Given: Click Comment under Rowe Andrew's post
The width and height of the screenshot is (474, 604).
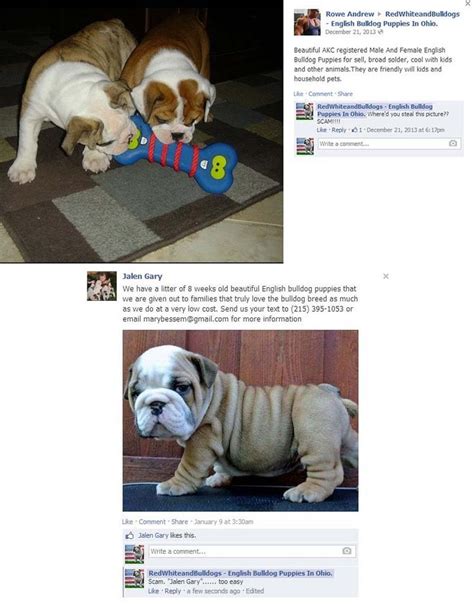Looking at the screenshot, I should [x=320, y=94].
